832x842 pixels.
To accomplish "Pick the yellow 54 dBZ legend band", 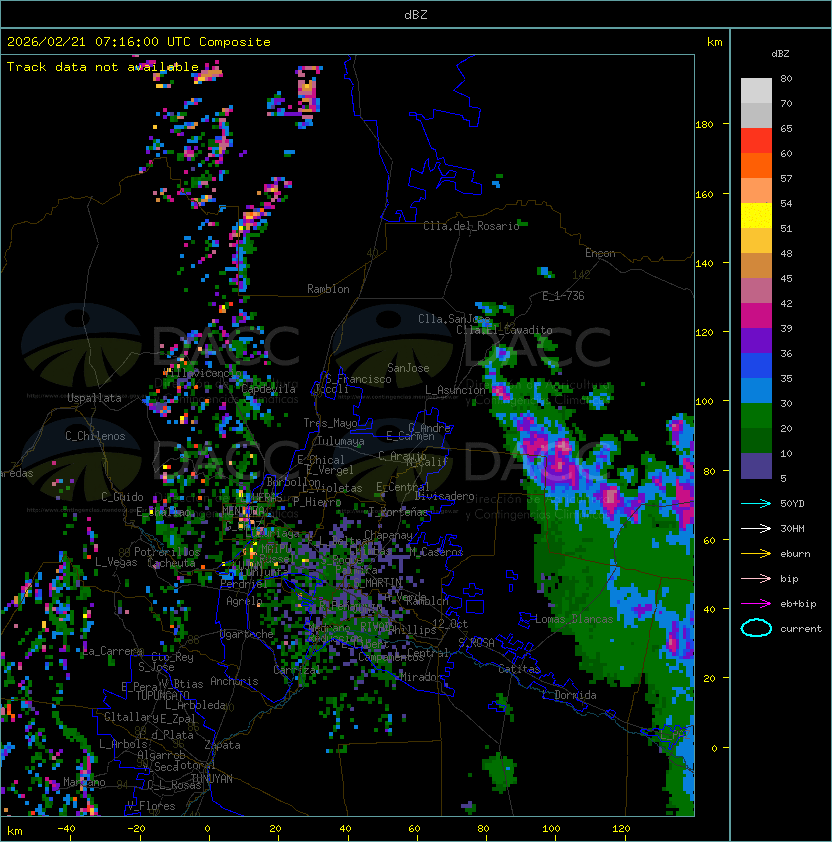I will click(756, 216).
